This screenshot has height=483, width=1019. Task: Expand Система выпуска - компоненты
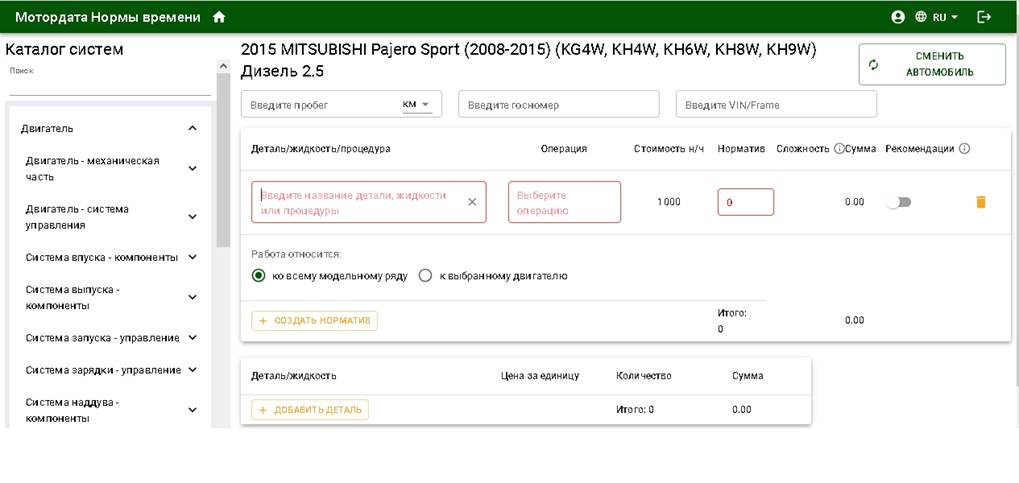[x=192, y=297]
